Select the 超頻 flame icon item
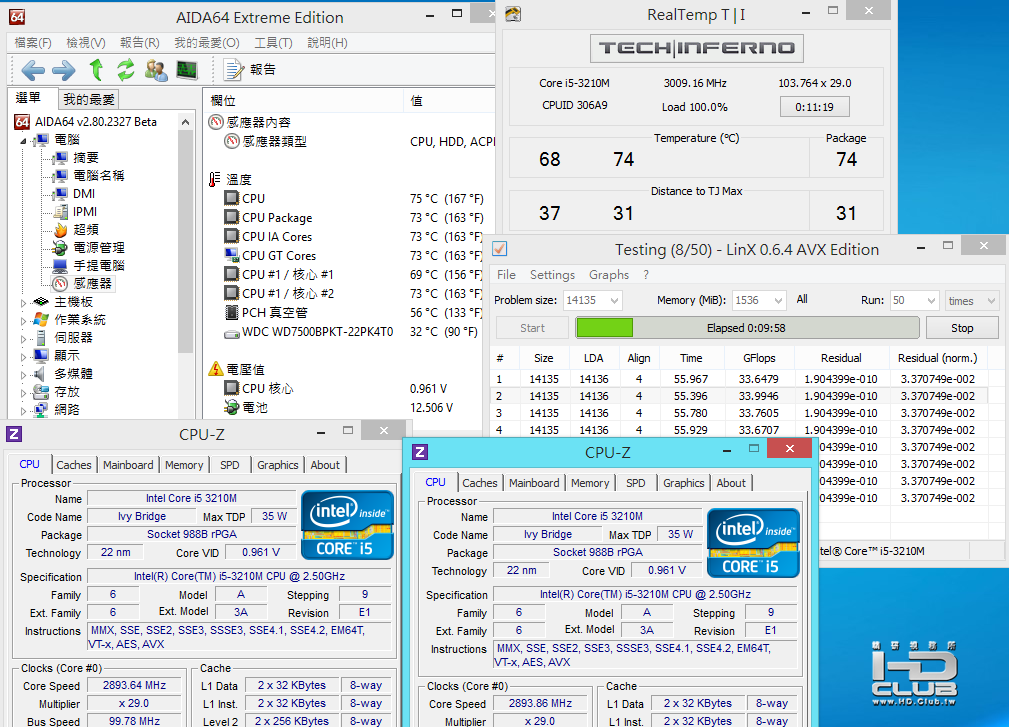Screen dimensions: 1009x727 (60, 230)
